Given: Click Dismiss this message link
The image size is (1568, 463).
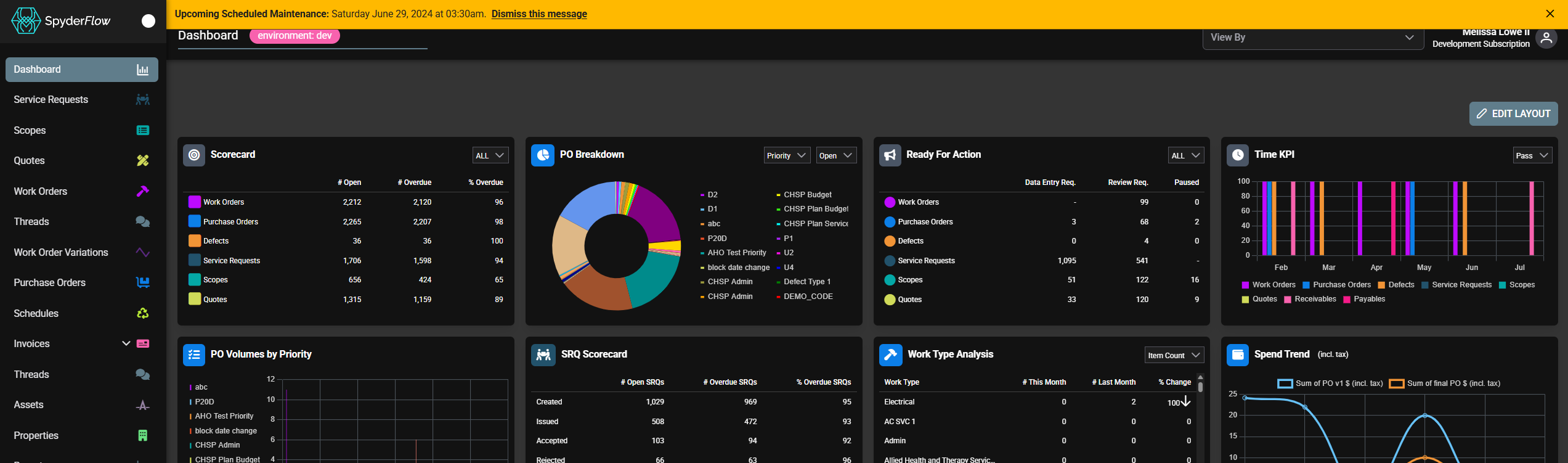Looking at the screenshot, I should click(x=539, y=14).
